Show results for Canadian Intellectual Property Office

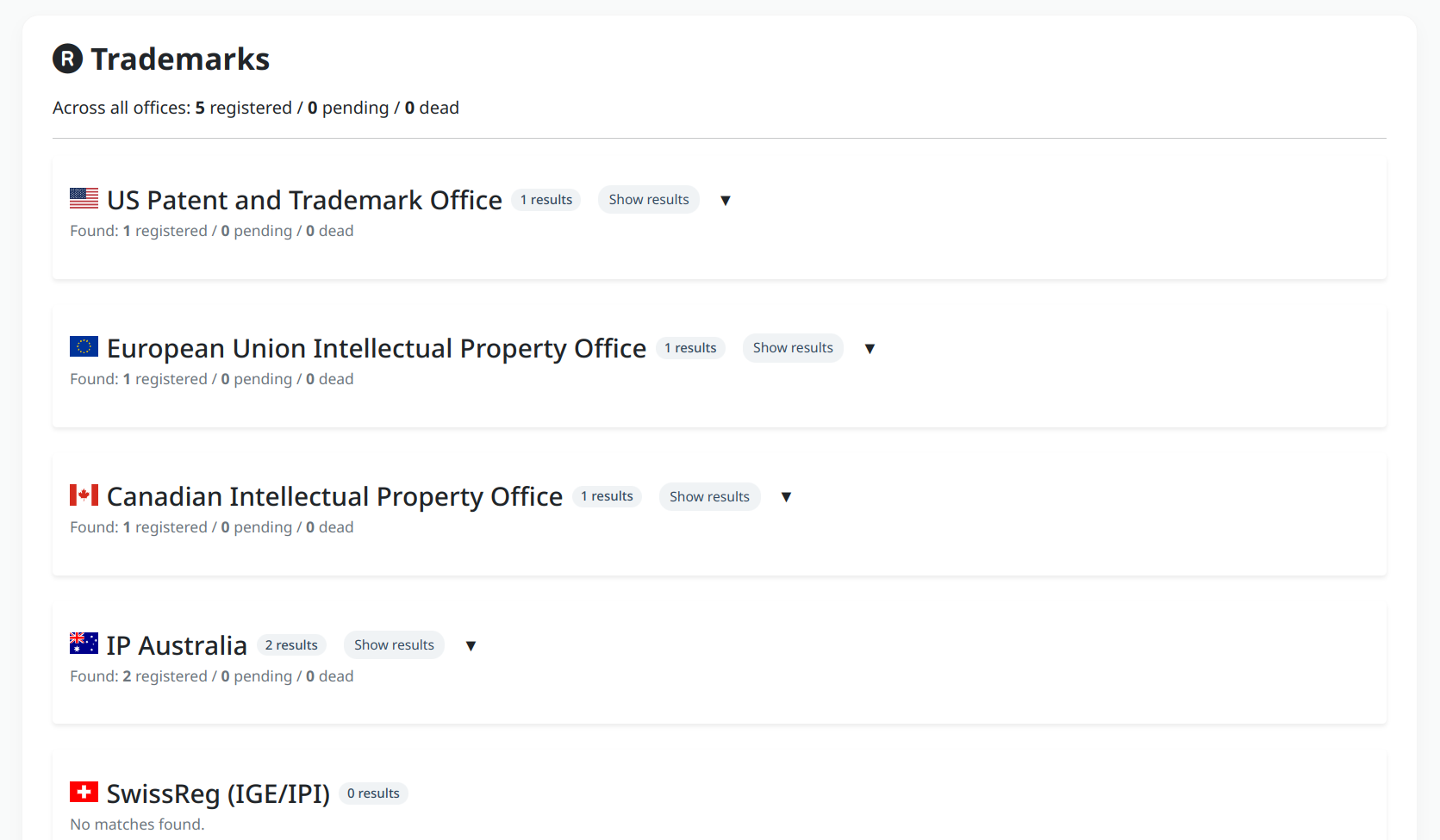tap(709, 496)
